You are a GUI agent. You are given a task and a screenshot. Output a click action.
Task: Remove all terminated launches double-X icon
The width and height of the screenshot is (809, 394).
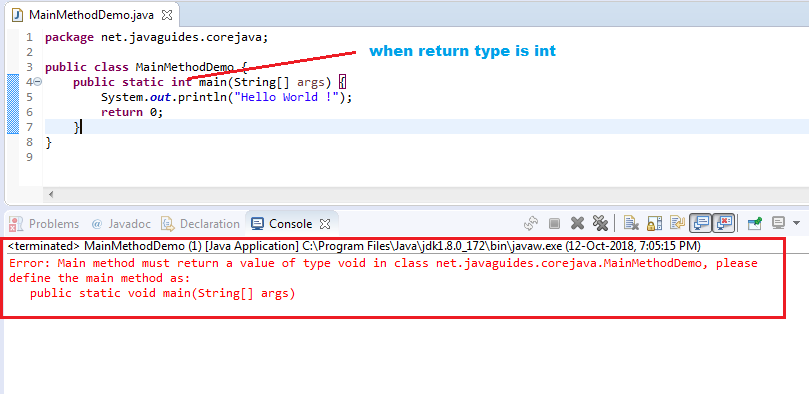601,223
